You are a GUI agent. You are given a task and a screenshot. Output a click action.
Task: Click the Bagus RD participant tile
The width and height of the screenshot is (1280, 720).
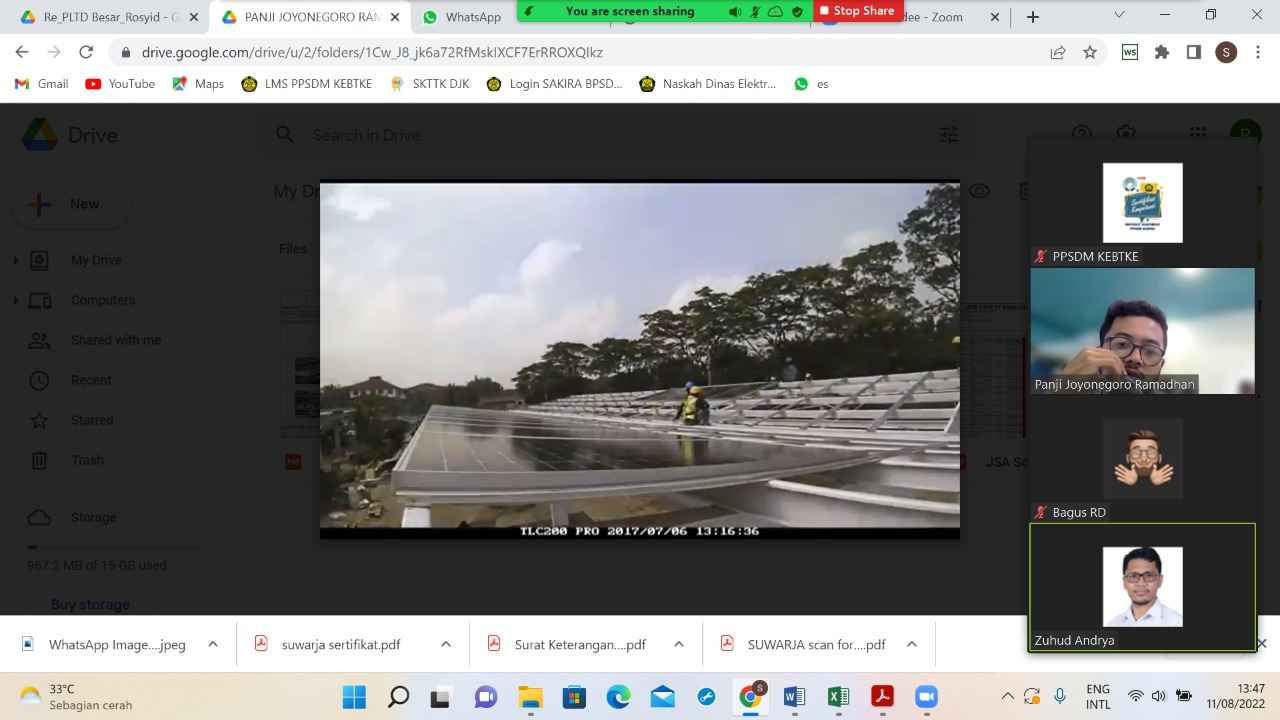[x=1142, y=459]
